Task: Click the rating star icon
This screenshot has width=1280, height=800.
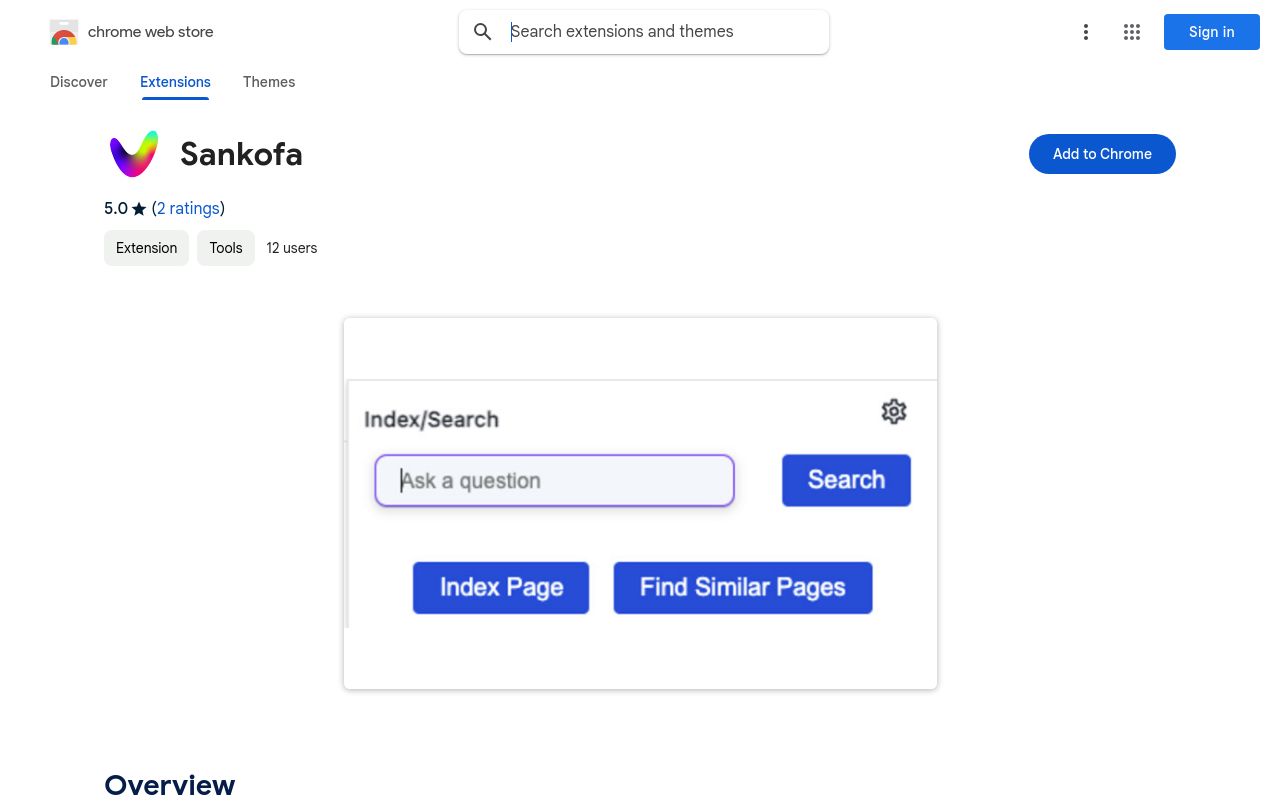Action: [x=139, y=209]
